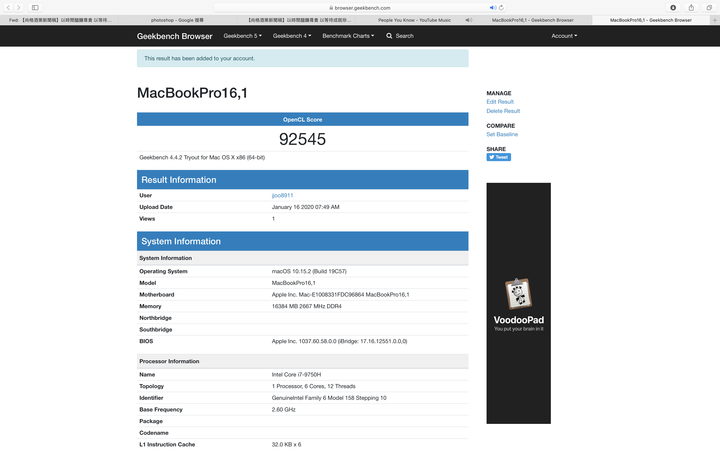
Task: Open the Account dropdown menu
Action: (564, 36)
